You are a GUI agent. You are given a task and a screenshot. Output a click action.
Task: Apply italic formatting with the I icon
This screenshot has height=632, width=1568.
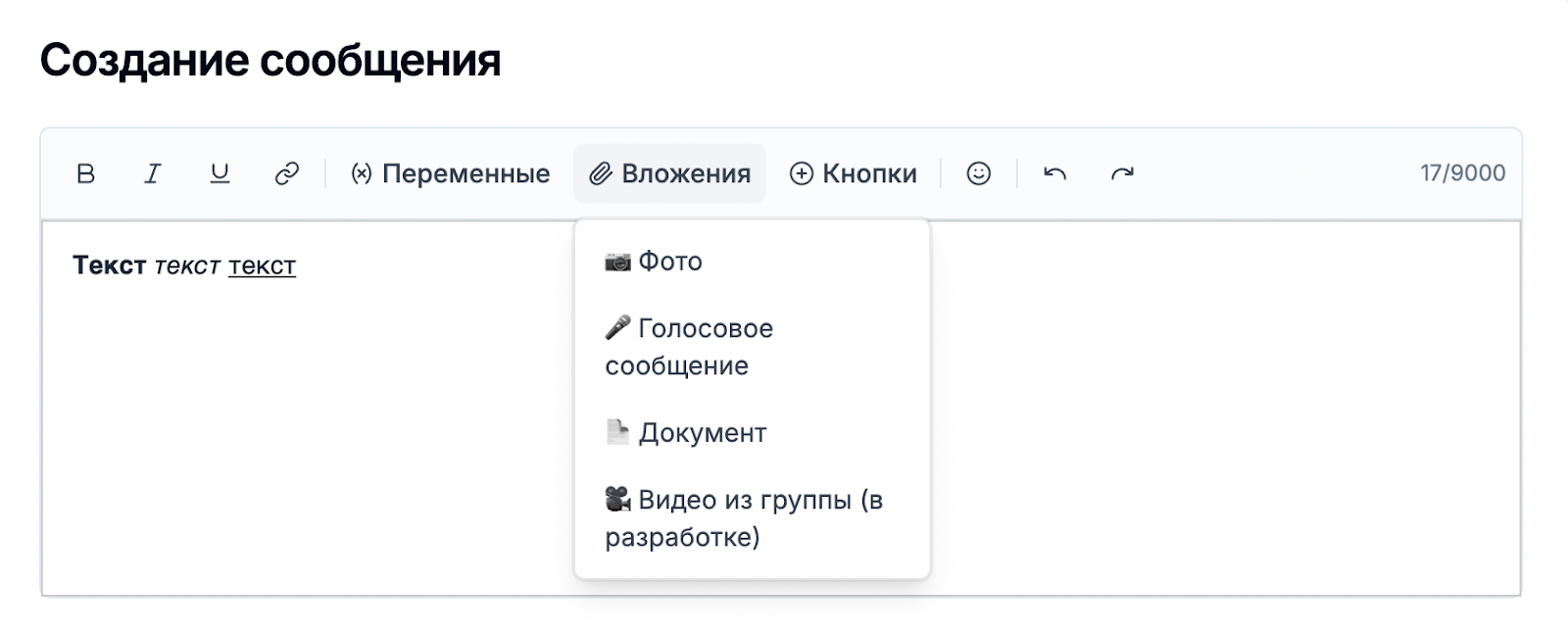point(152,173)
